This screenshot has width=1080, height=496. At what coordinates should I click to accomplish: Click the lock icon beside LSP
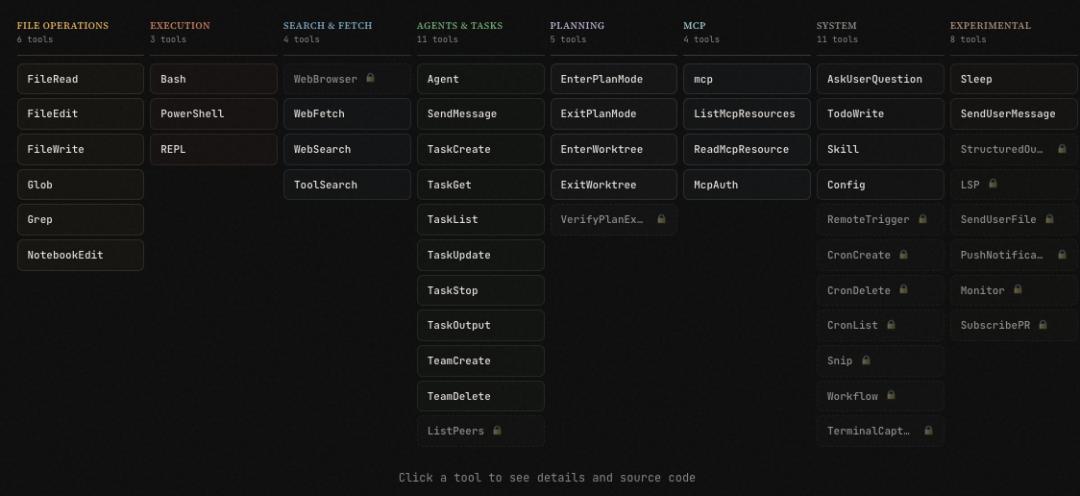click(993, 184)
